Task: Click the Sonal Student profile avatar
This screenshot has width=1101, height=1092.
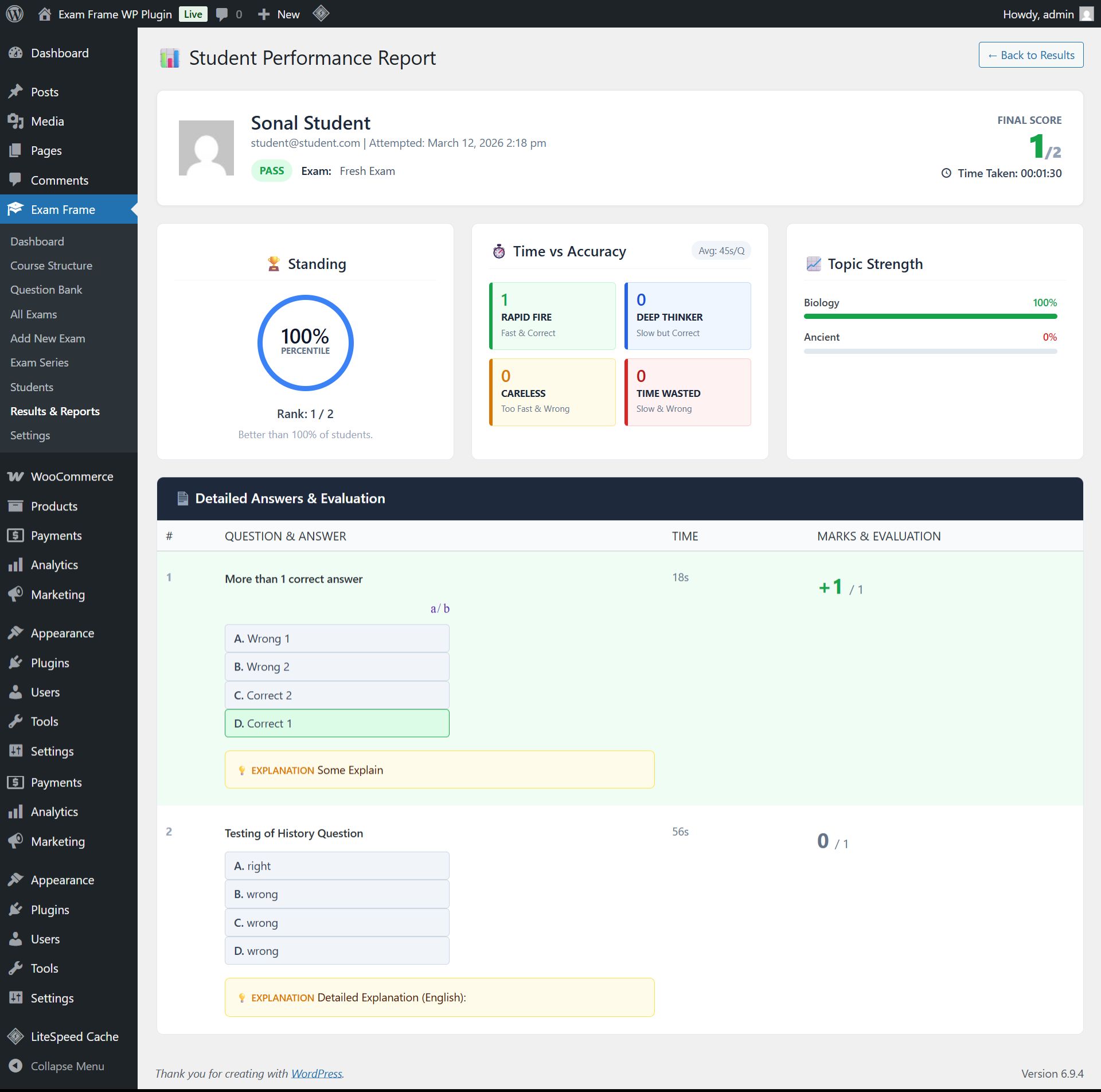Action: coord(206,148)
